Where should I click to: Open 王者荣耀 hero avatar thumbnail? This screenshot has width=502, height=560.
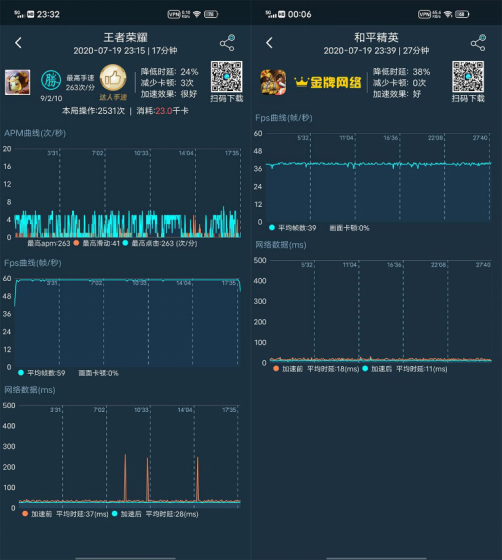(17, 82)
